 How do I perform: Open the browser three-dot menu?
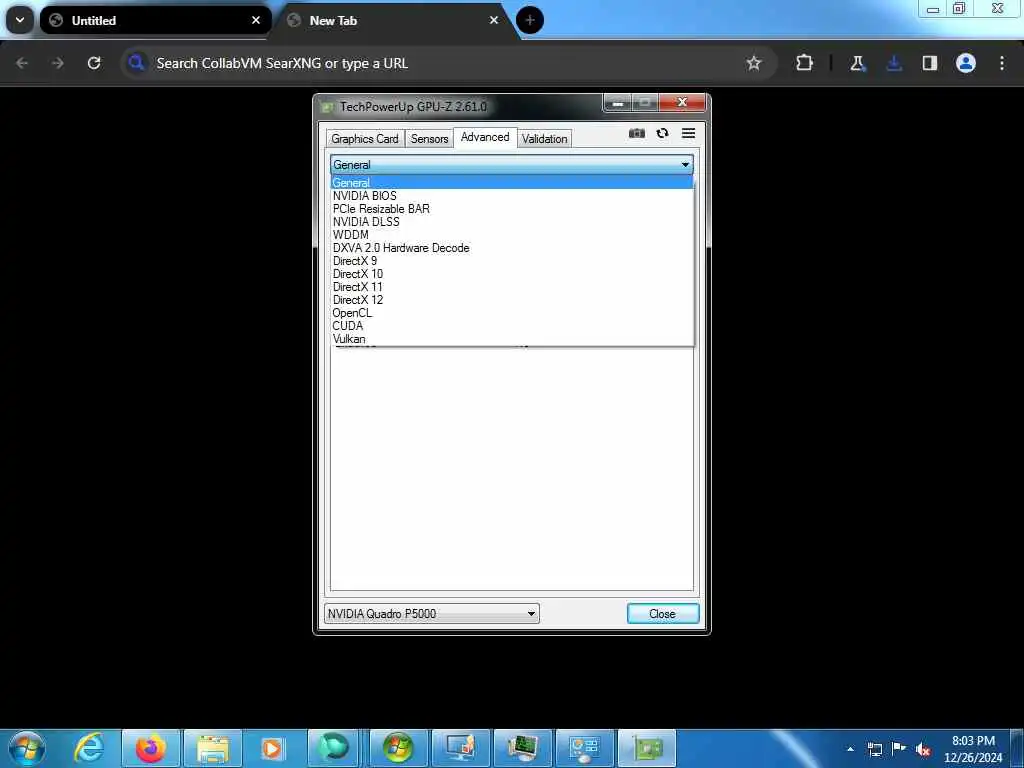[x=1002, y=63]
